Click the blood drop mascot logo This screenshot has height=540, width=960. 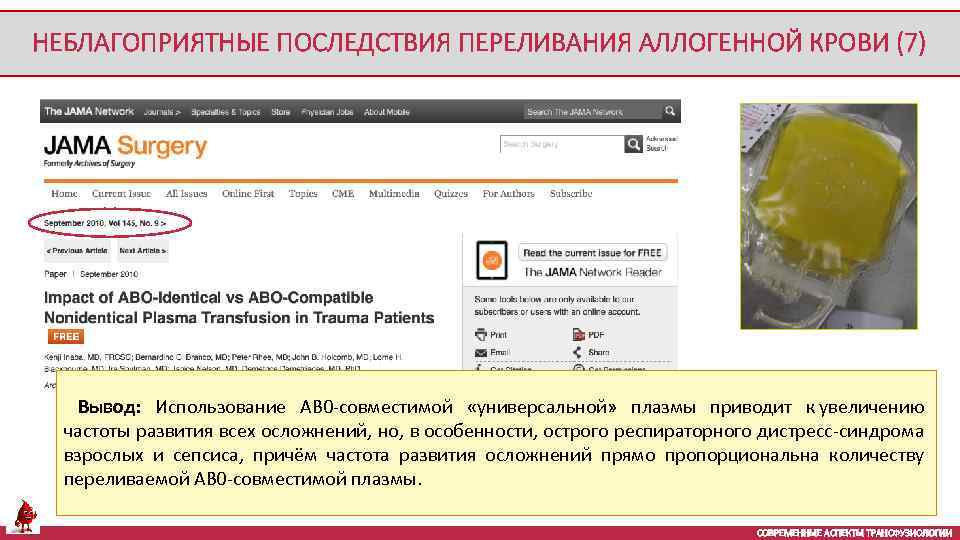(24, 516)
